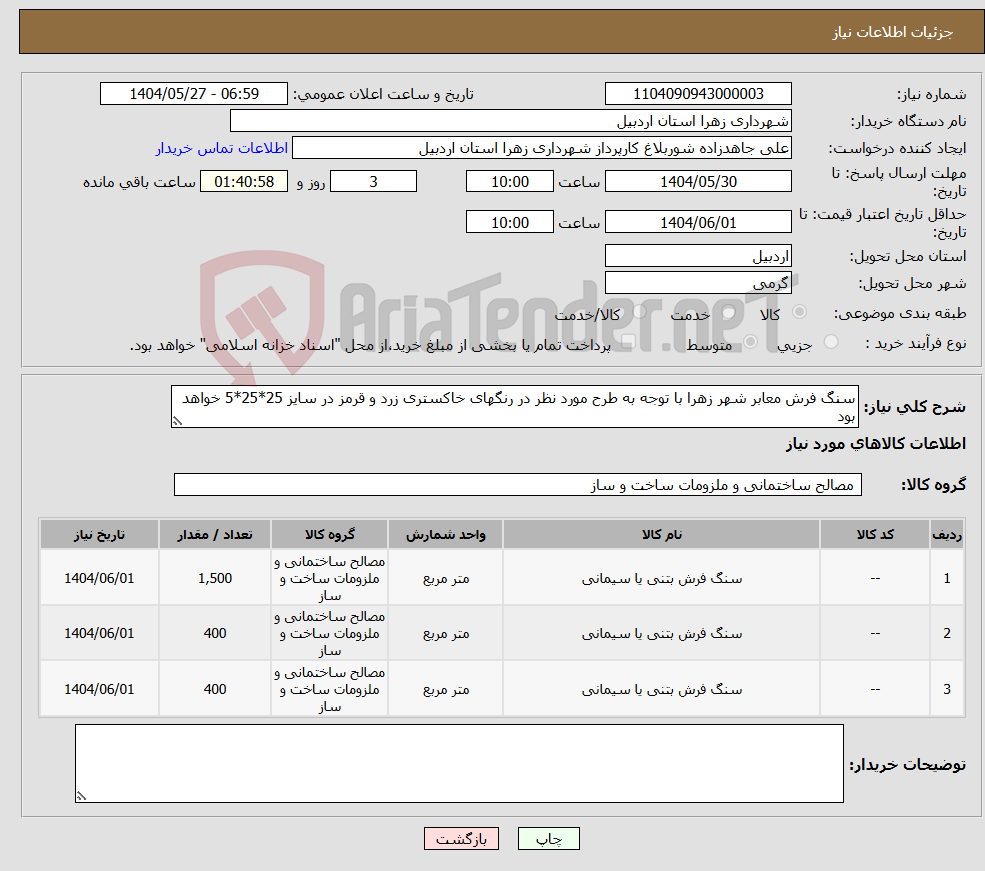Image resolution: width=985 pixels, height=871 pixels.
Task: Open the اردبیل province delivery dropdown
Action: click(698, 255)
